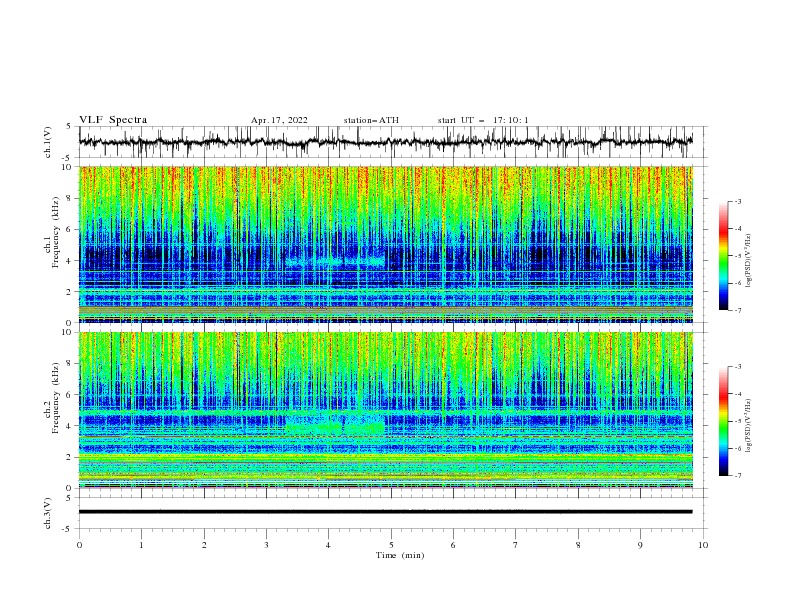Click the lower "log(PSD)(V²/Hz)" colorbar label

749,426
